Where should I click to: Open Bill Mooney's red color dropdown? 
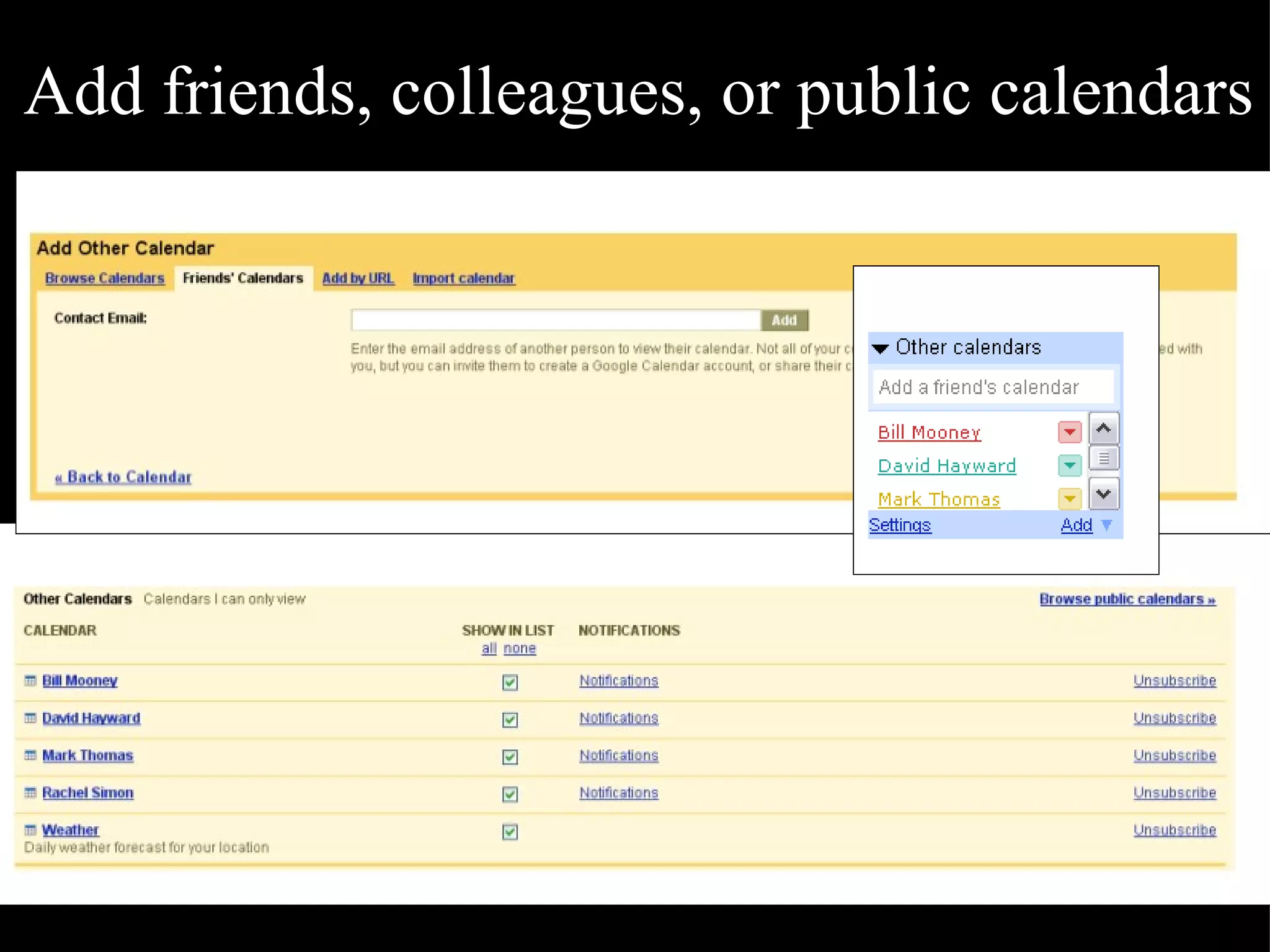(x=1070, y=432)
